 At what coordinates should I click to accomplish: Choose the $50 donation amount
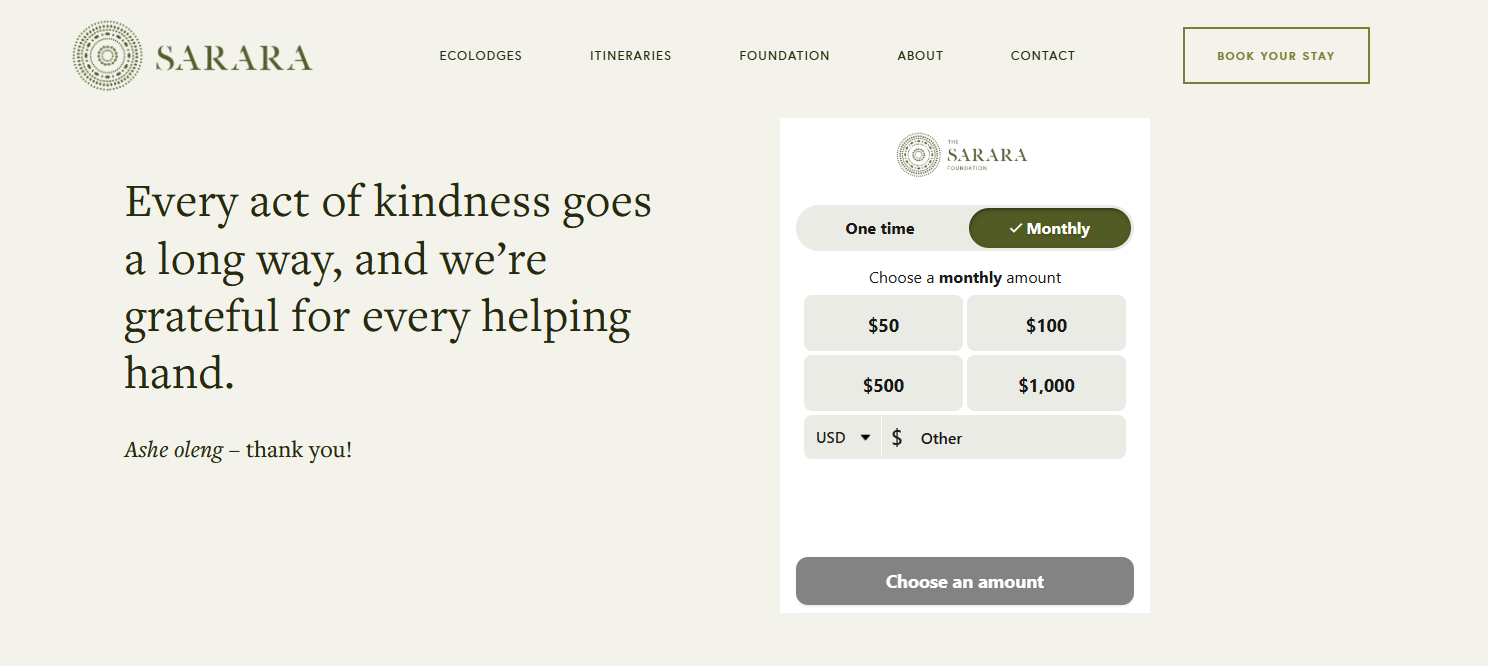pos(883,323)
